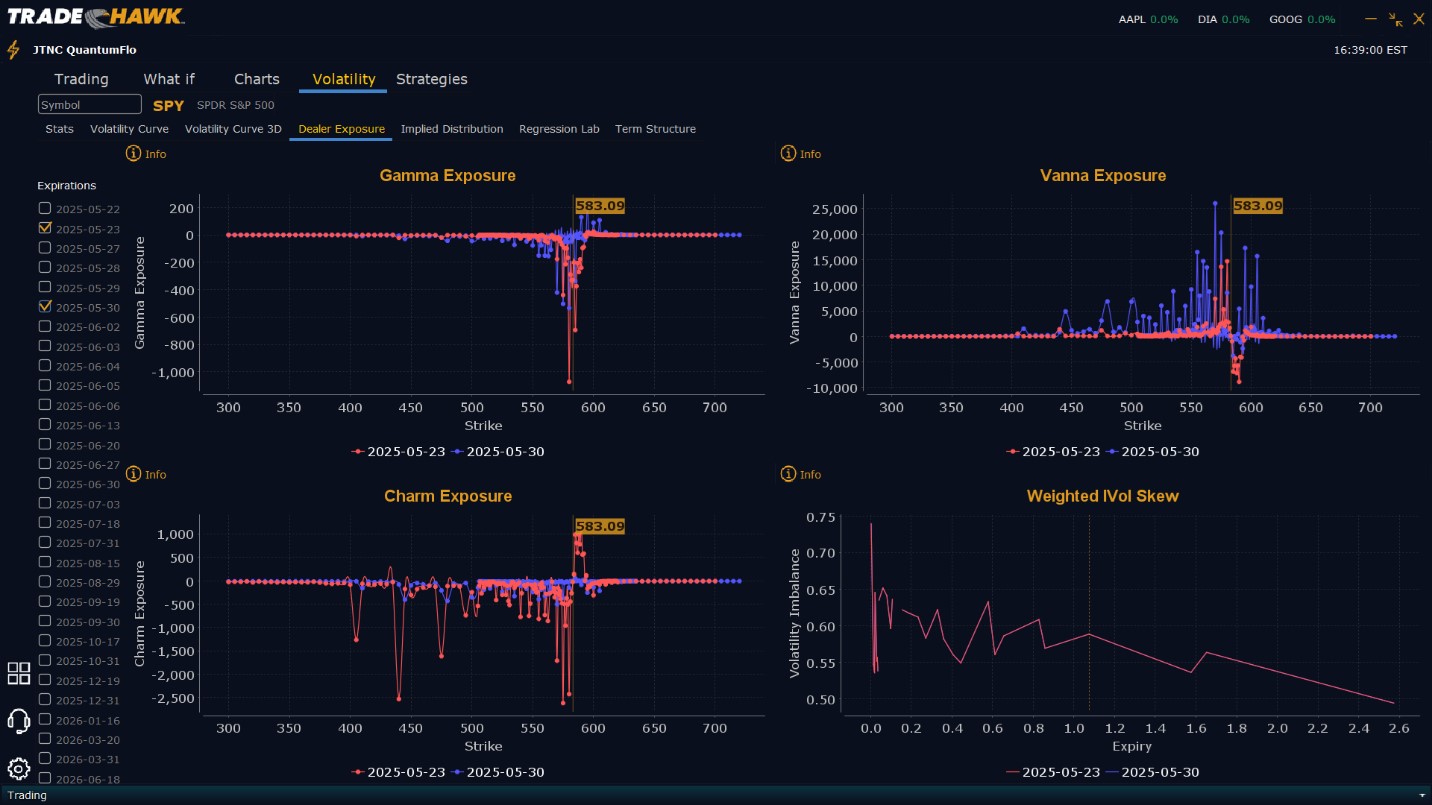Click the Symbol input field
Image resolution: width=1432 pixels, height=805 pixels.
pos(90,104)
